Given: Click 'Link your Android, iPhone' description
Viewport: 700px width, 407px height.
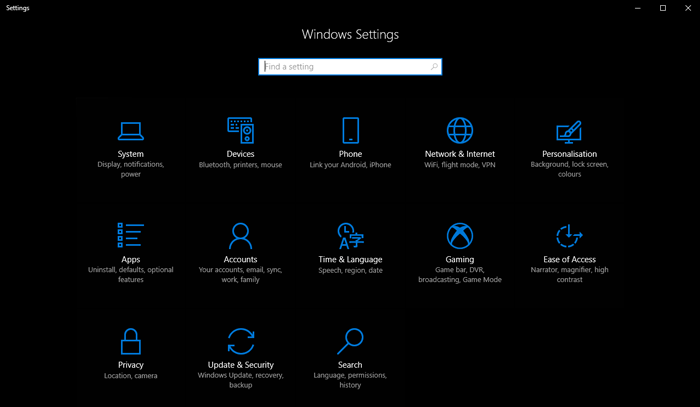Looking at the screenshot, I should pos(350,165).
